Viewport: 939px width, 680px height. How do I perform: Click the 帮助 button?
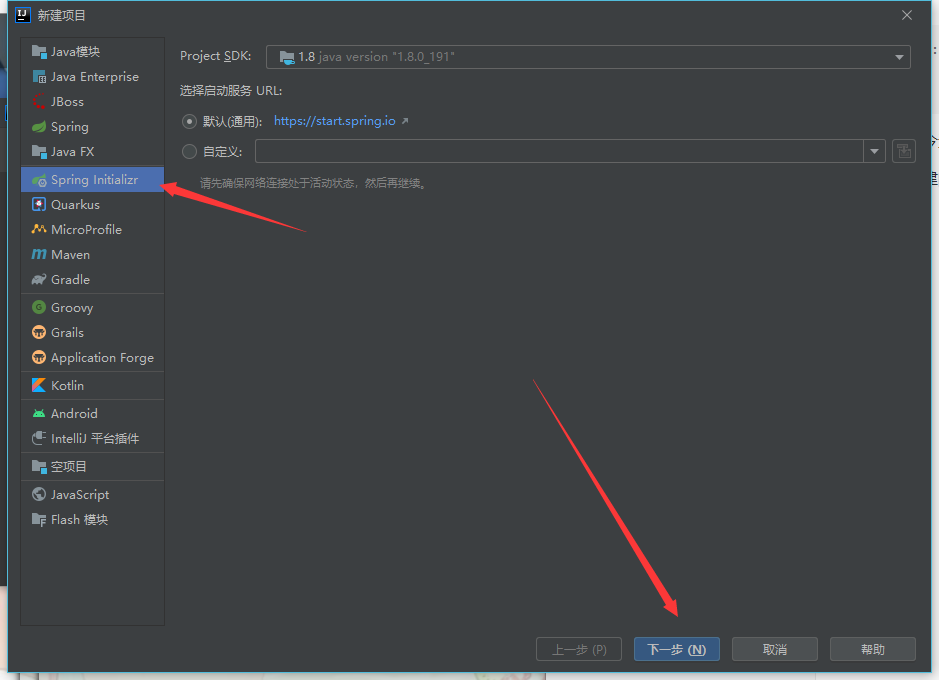click(x=873, y=649)
